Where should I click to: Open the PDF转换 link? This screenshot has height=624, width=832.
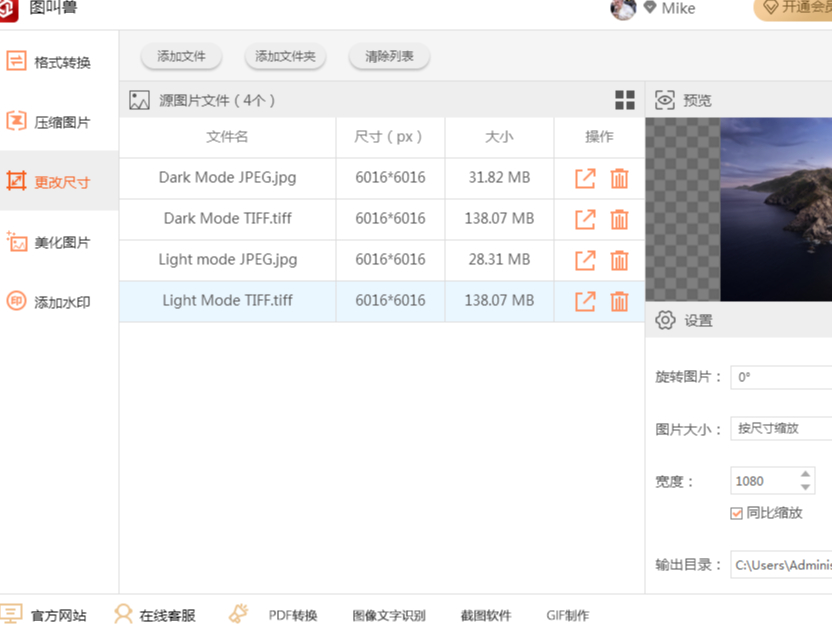[293, 616]
